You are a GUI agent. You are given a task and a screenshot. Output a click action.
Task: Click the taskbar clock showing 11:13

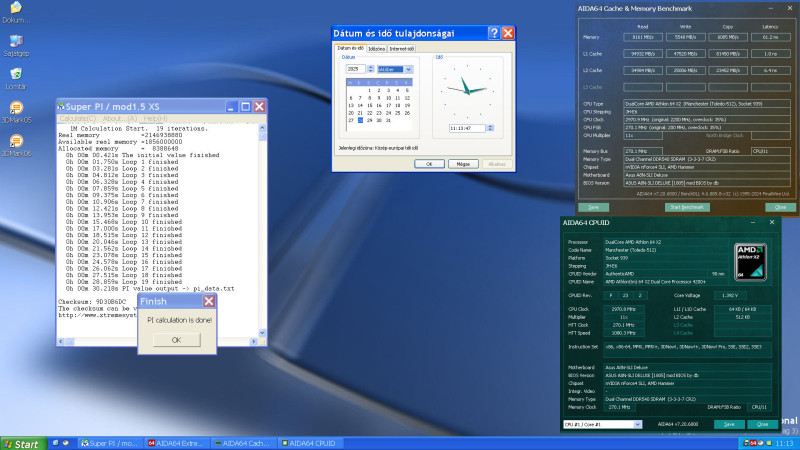click(x=784, y=443)
